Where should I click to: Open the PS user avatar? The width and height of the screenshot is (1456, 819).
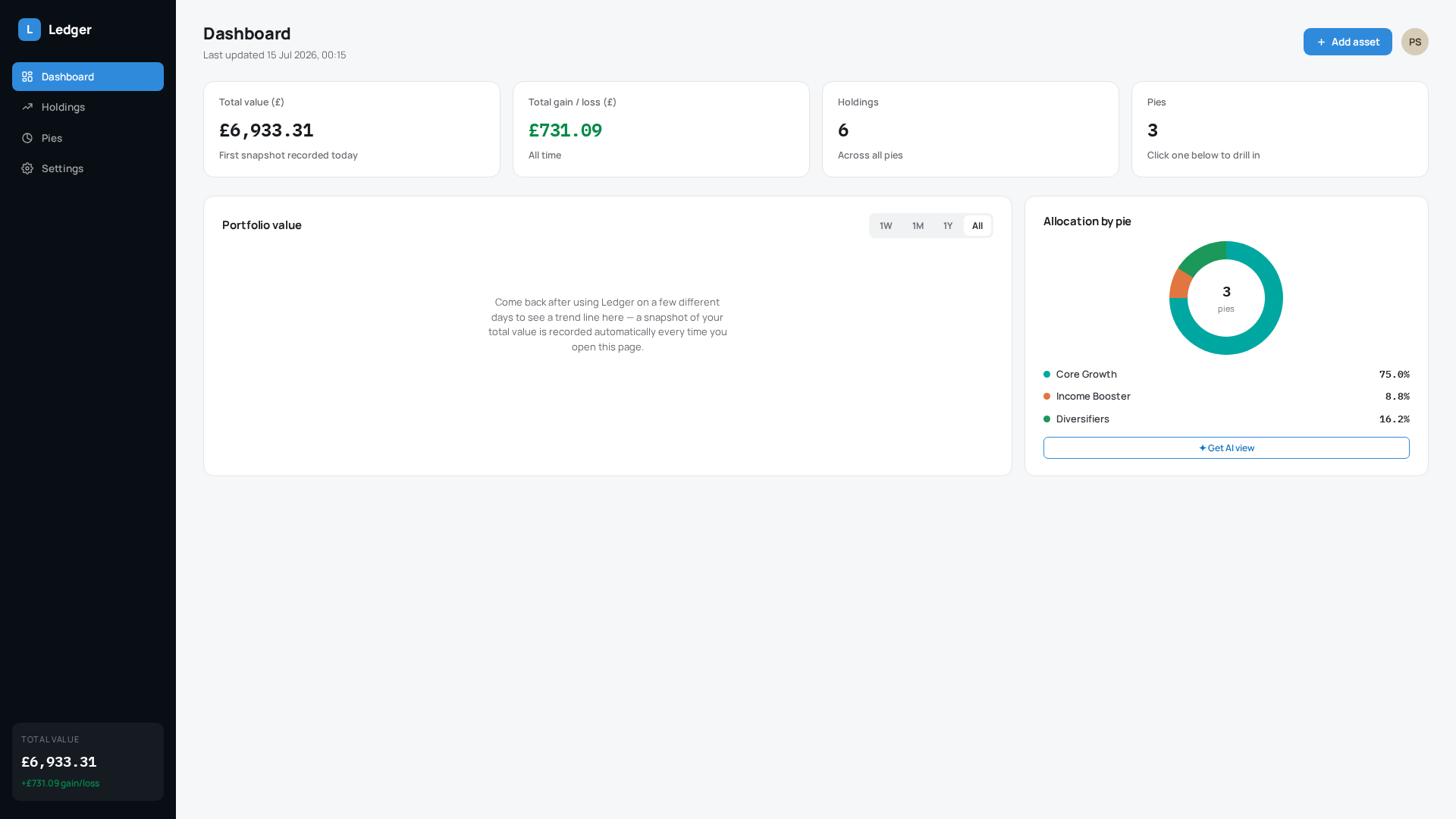coord(1414,42)
